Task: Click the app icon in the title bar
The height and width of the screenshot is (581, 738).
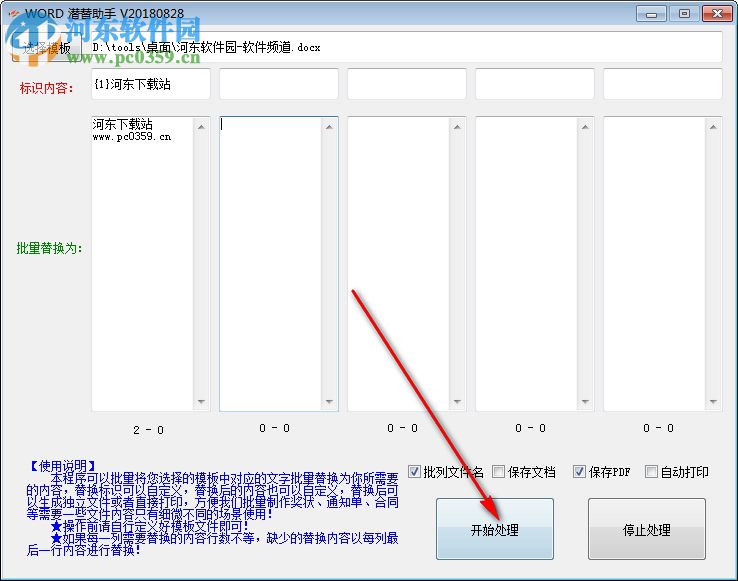Action: (13, 13)
